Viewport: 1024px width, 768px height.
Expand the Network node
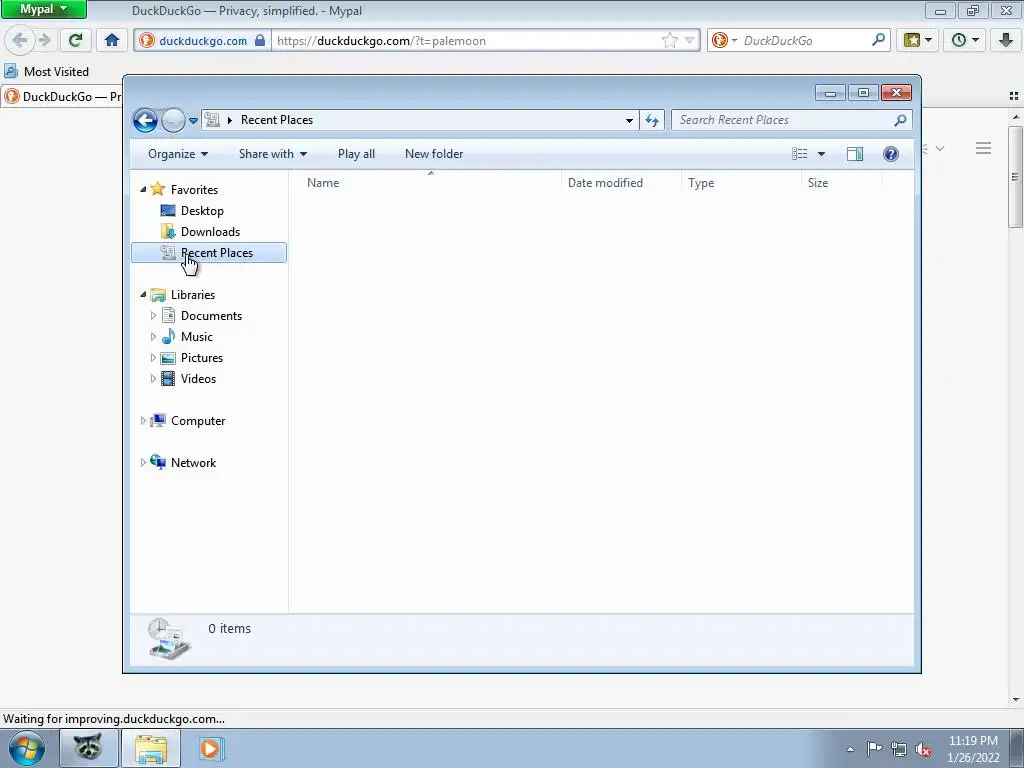[143, 463]
